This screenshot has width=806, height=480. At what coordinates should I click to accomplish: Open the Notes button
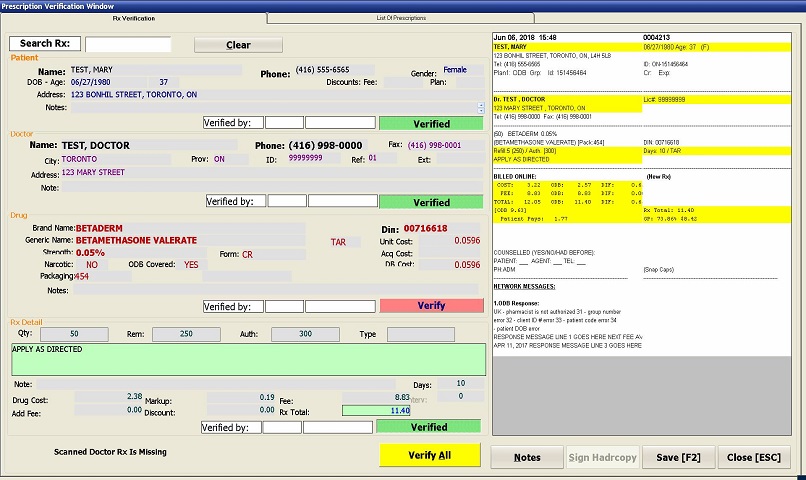click(527, 457)
